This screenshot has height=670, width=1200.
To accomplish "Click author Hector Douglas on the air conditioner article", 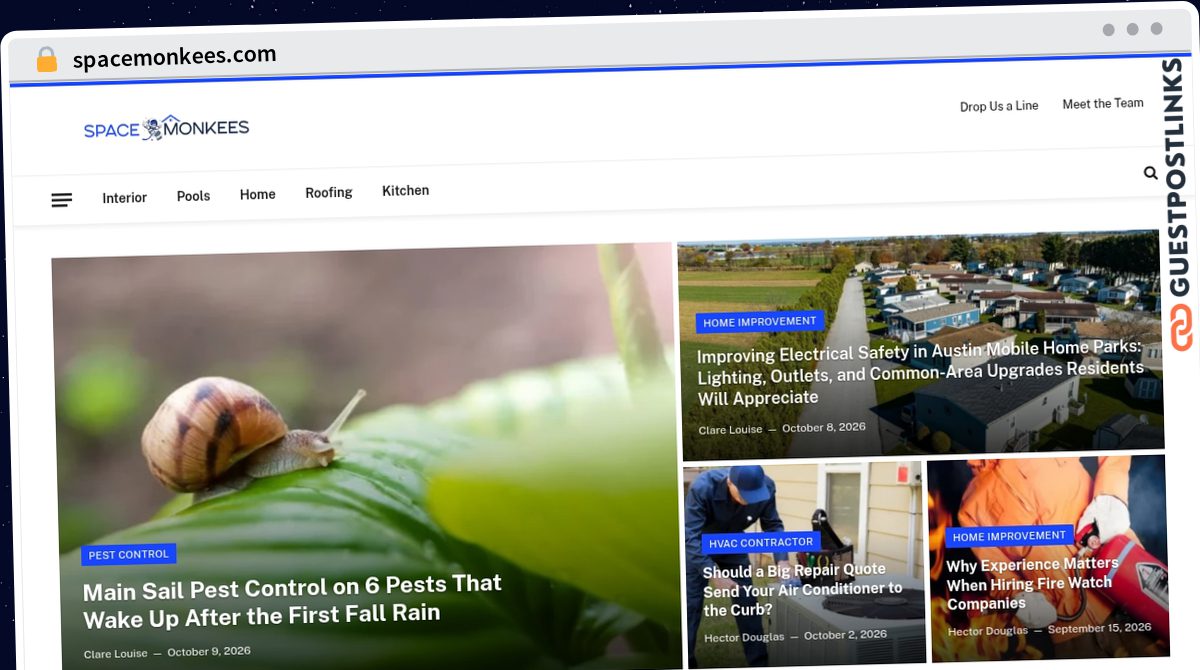I will point(745,637).
